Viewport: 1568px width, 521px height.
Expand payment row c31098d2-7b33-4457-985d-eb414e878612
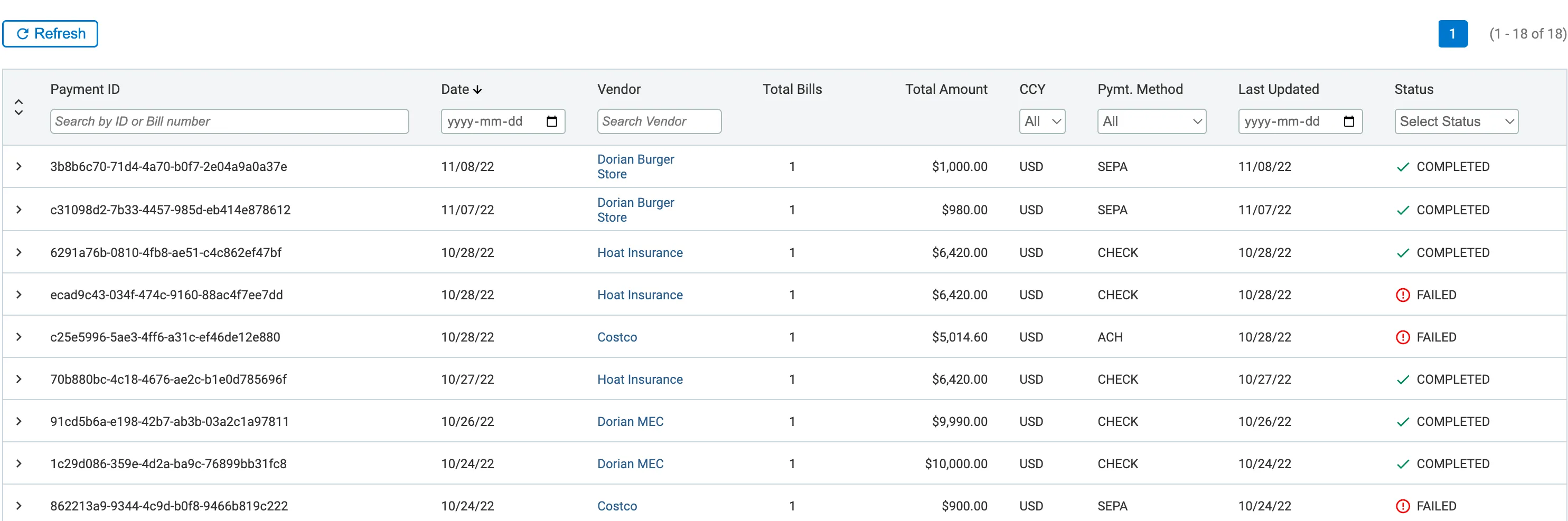pos(19,210)
